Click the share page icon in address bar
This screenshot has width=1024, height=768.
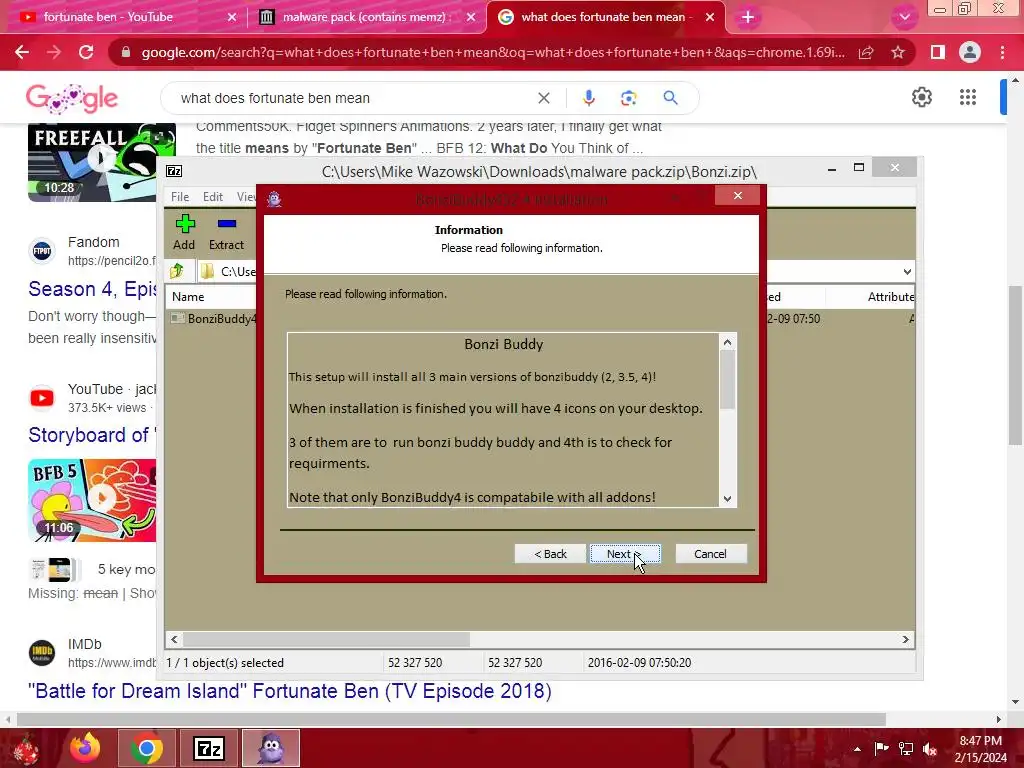tap(866, 52)
